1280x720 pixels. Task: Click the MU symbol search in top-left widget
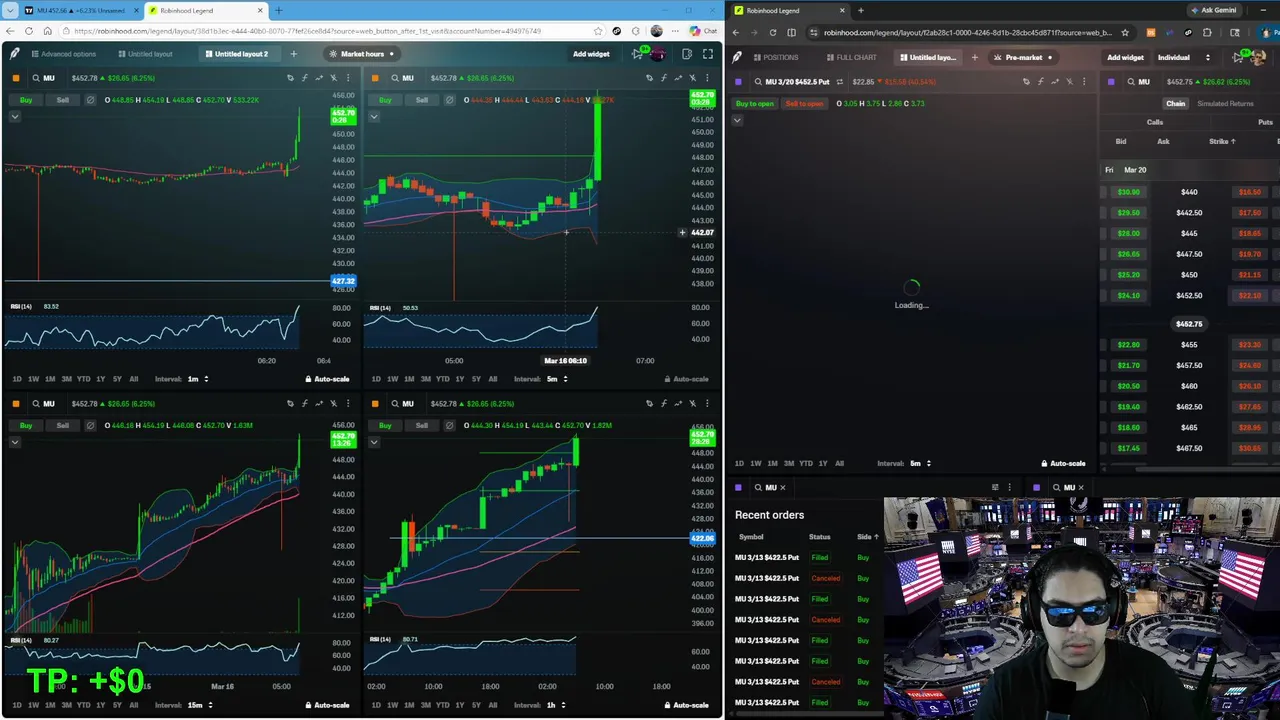coord(43,78)
